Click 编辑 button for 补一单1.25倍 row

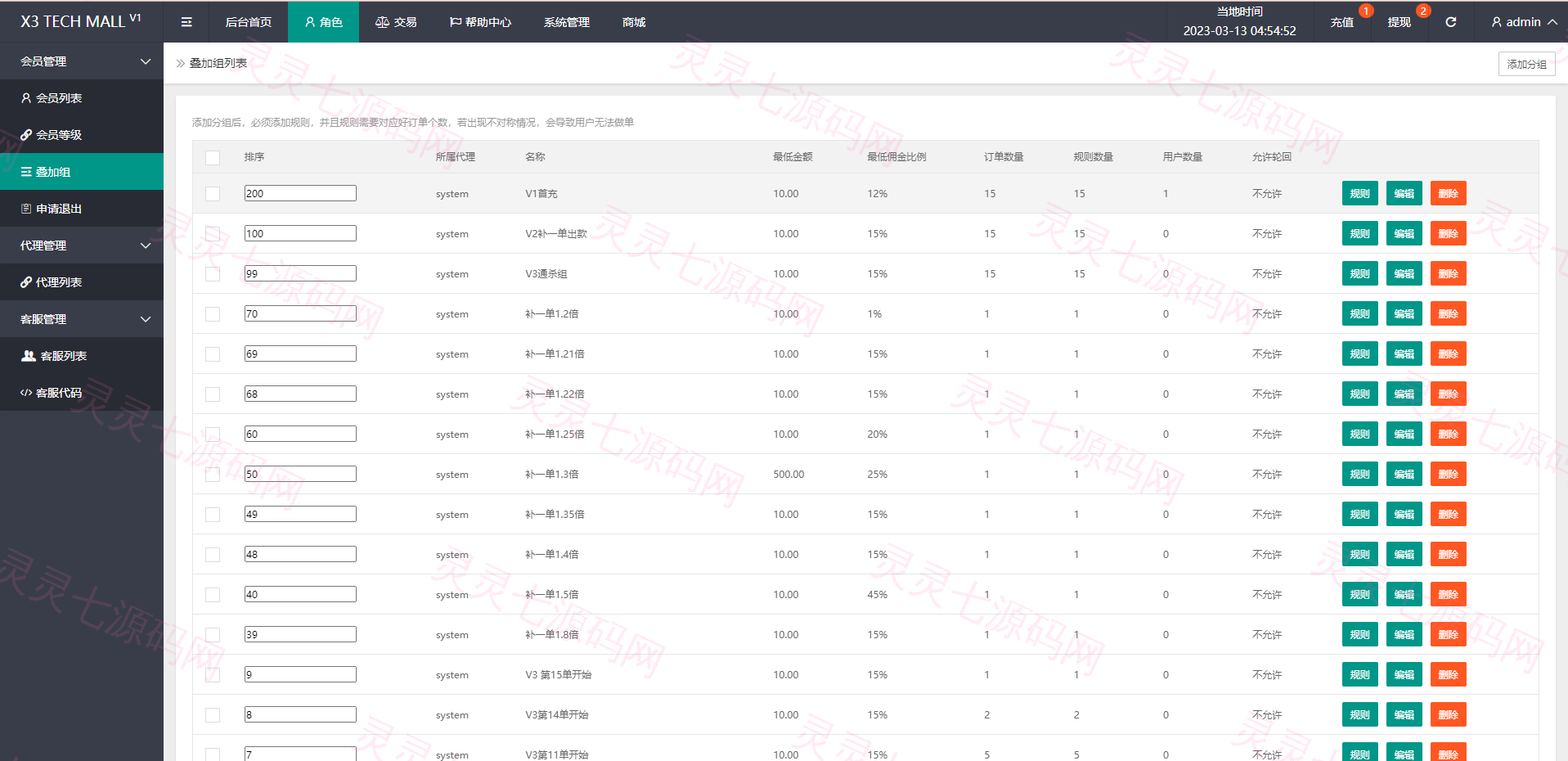point(1404,434)
